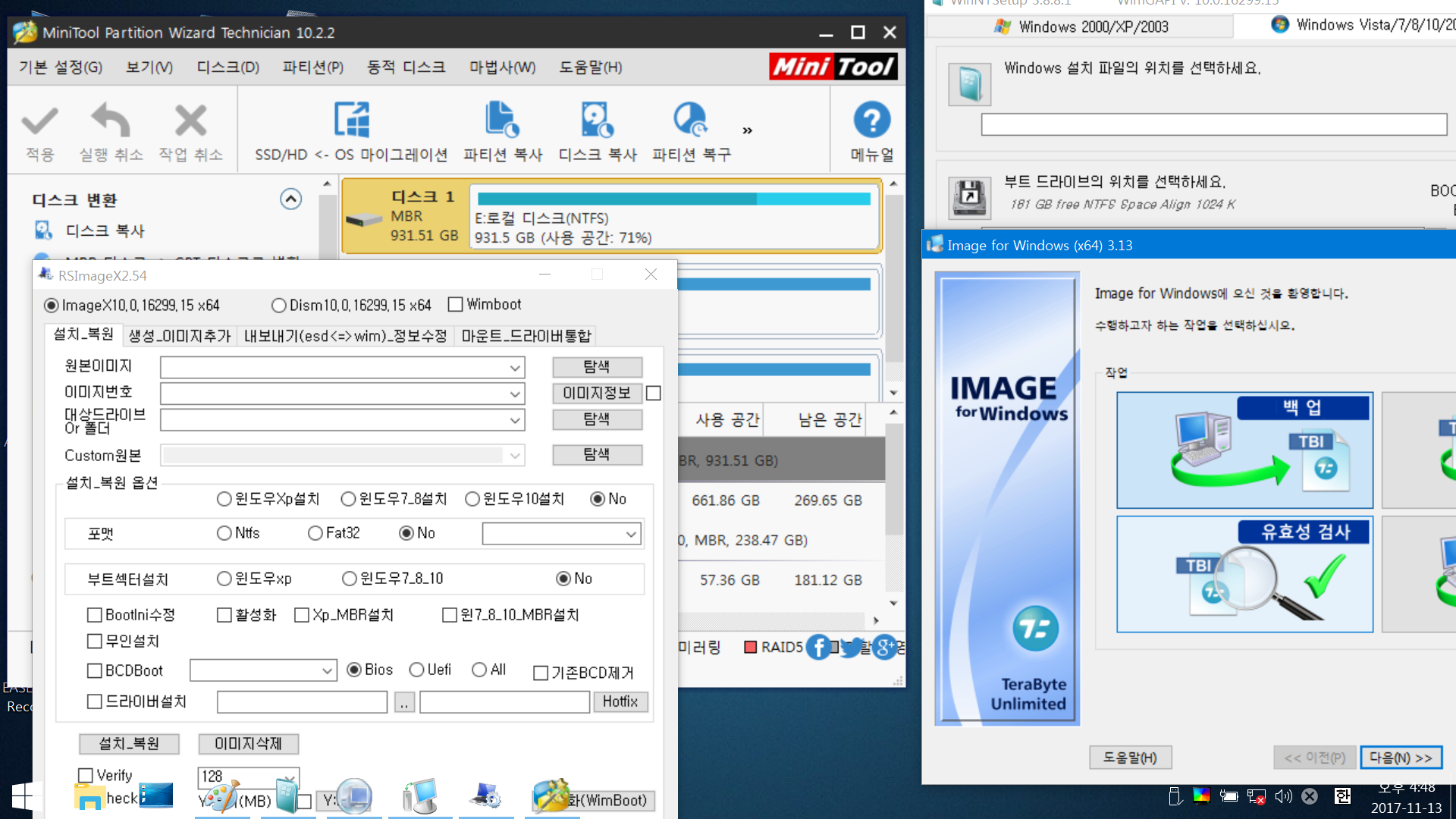The height and width of the screenshot is (819, 1456).
Task: Launch the SSD/HD OS migration wizard icon
Action: tap(352, 120)
